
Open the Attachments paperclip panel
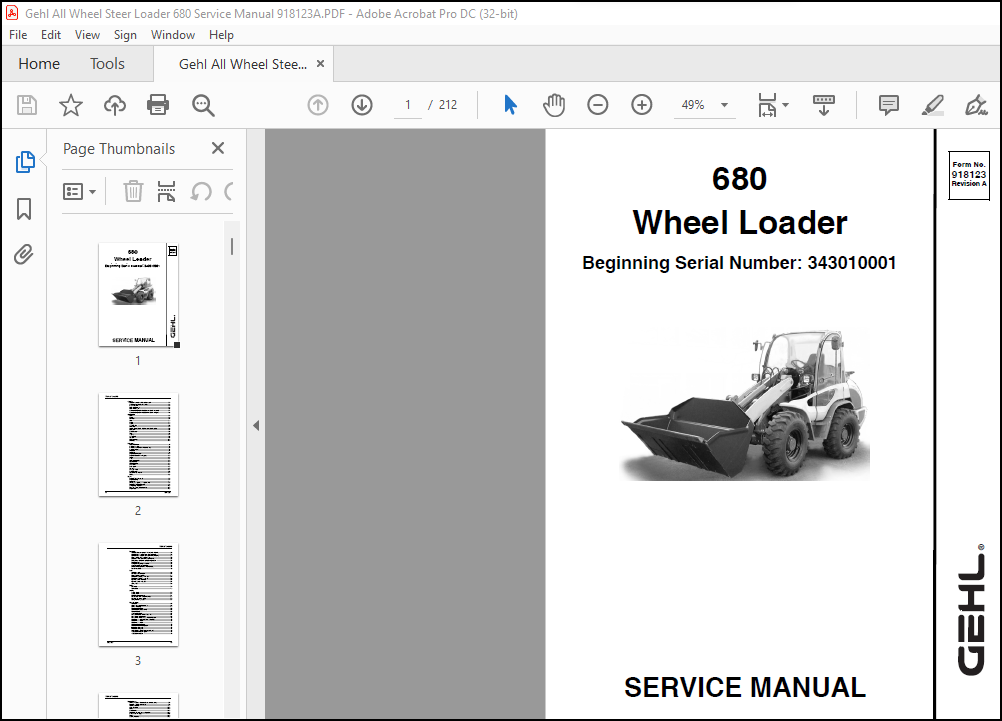24,254
